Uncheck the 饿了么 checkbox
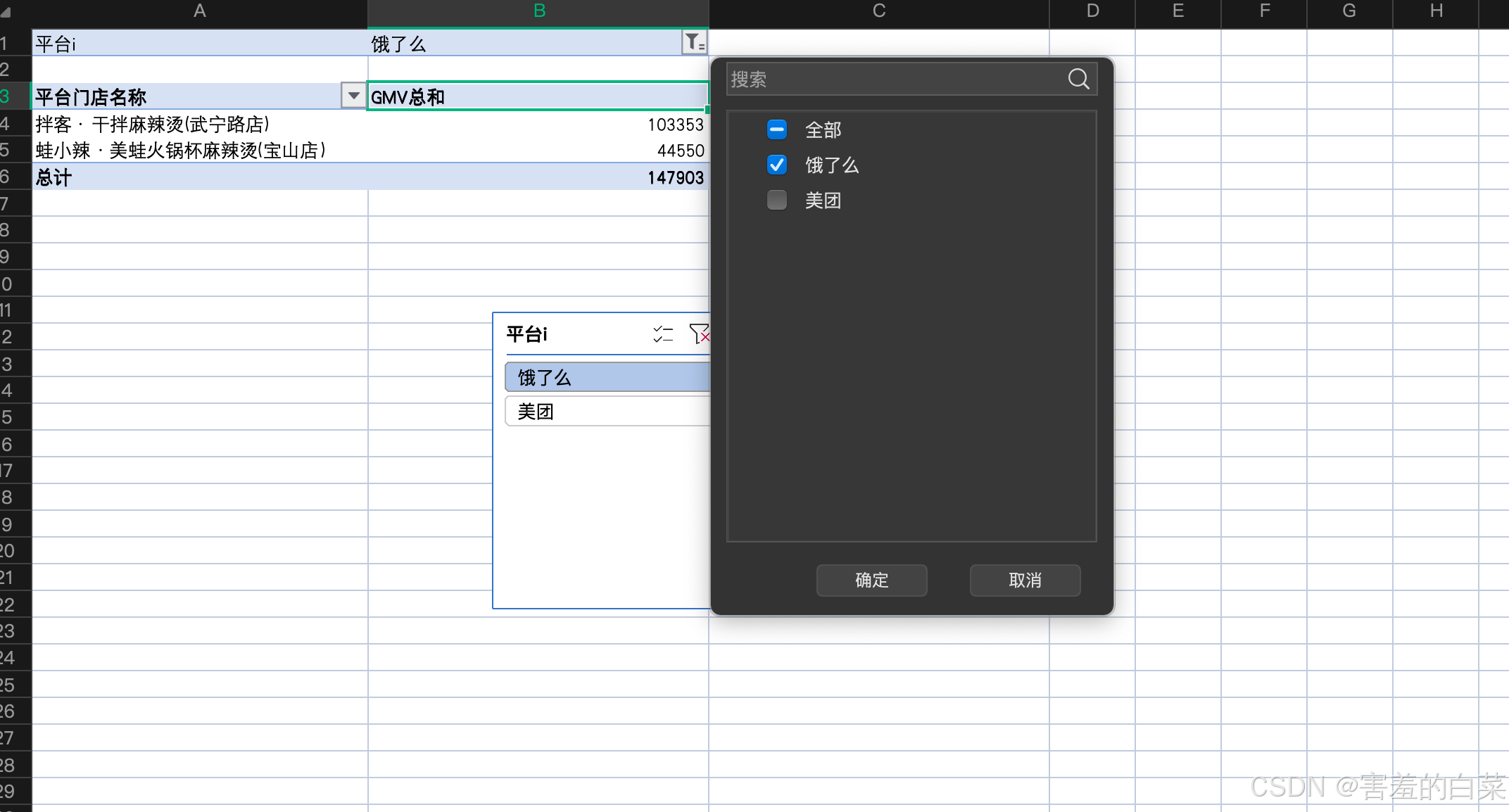Screen dimensions: 1509x812 (777, 165)
